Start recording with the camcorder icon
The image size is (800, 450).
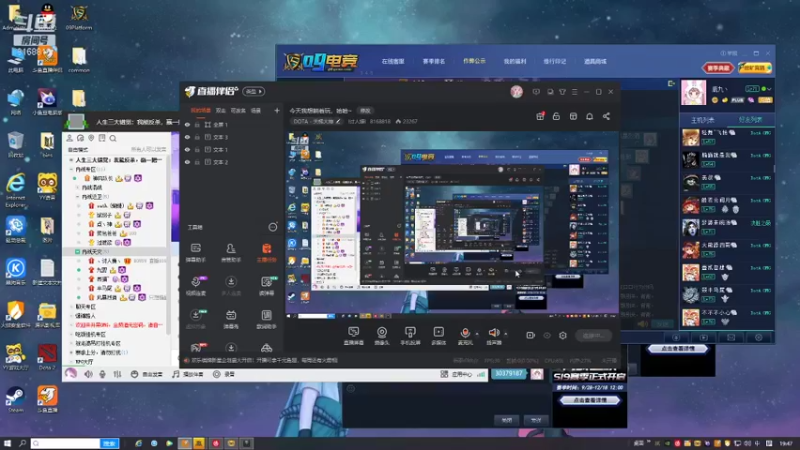pos(531,336)
